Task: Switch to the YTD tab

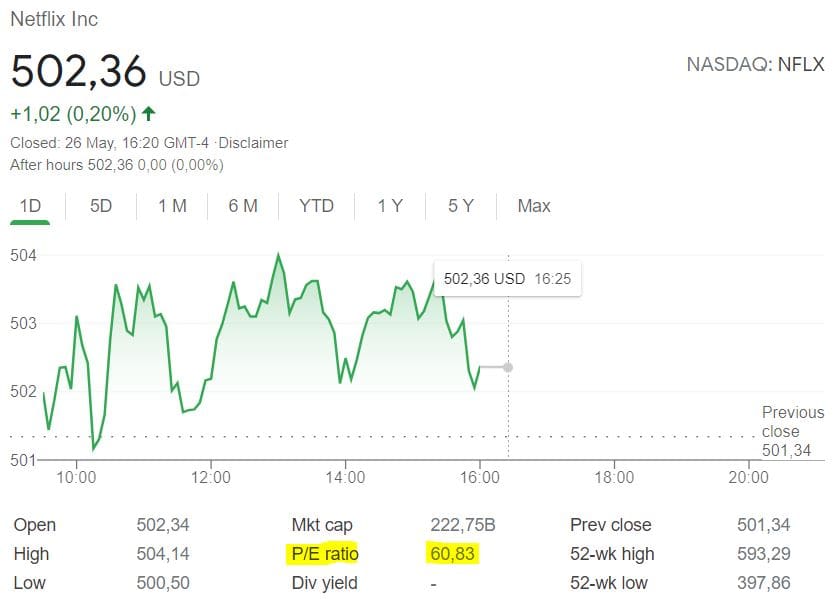Action: point(316,206)
